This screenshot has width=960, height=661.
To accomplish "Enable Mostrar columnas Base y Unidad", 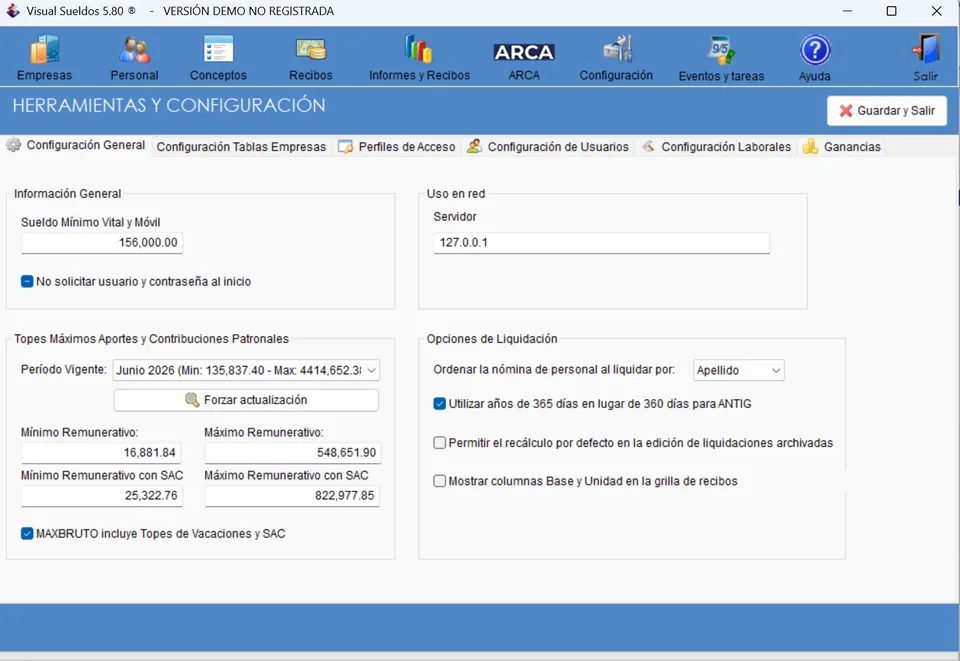I will coord(440,481).
